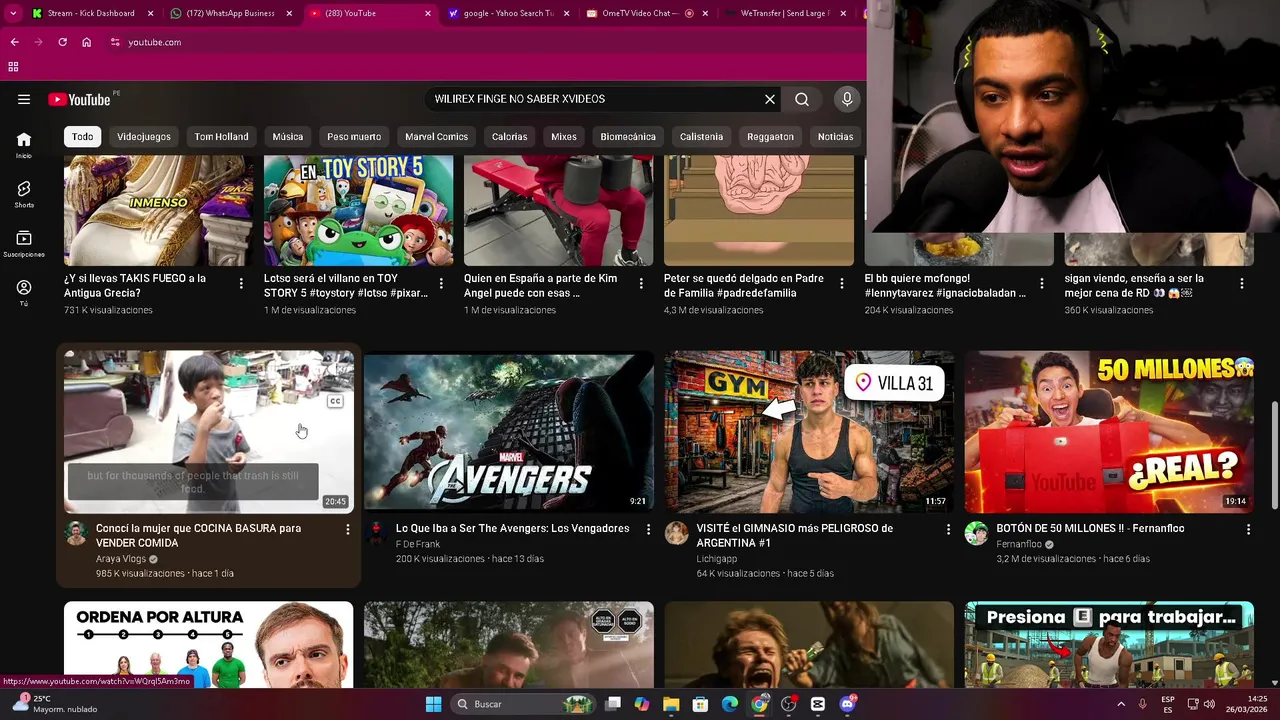Go to Inicio in the sidebar
This screenshot has height=720, width=1280.
[24, 145]
